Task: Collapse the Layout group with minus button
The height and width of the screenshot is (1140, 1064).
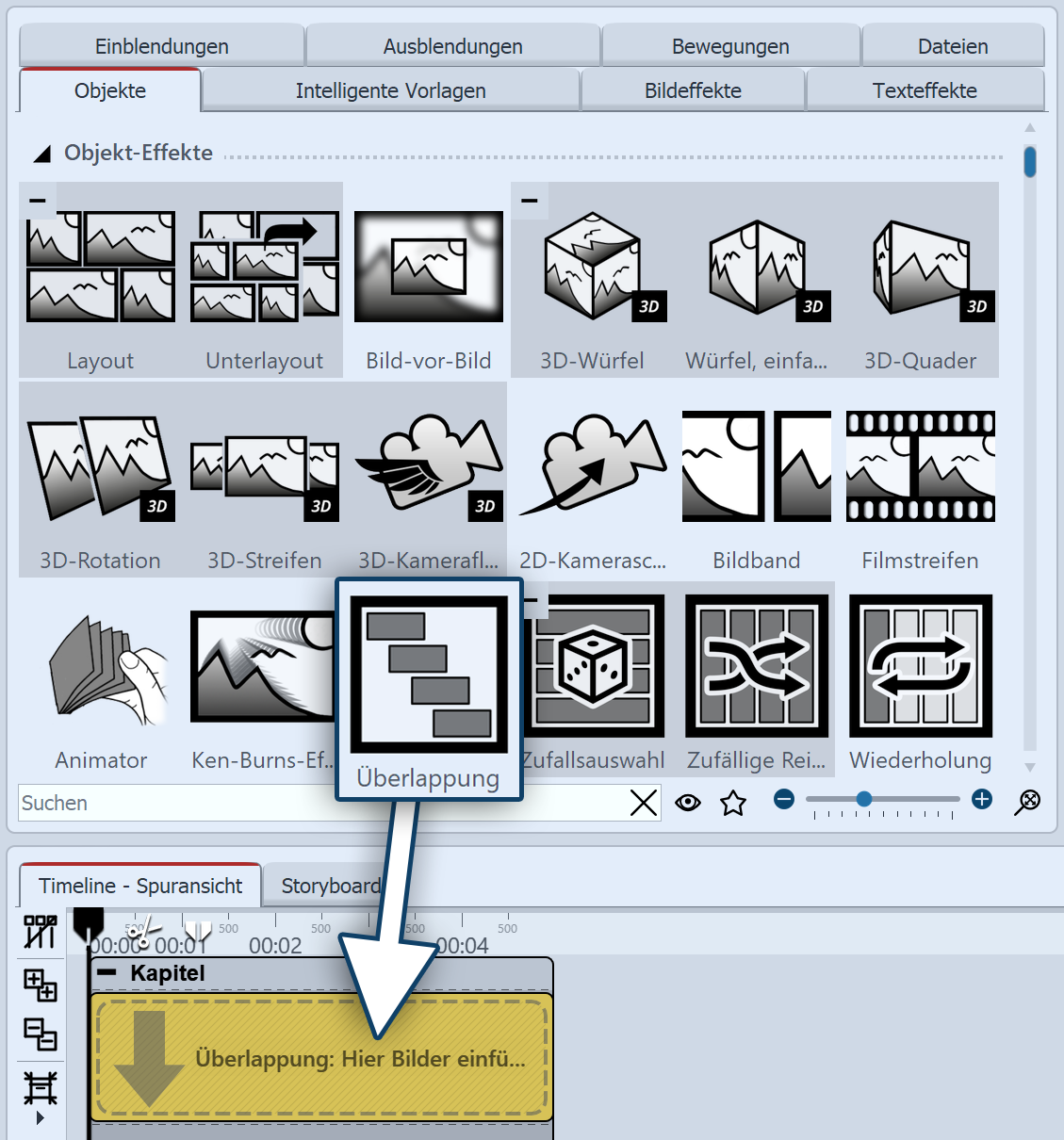Action: (37, 201)
